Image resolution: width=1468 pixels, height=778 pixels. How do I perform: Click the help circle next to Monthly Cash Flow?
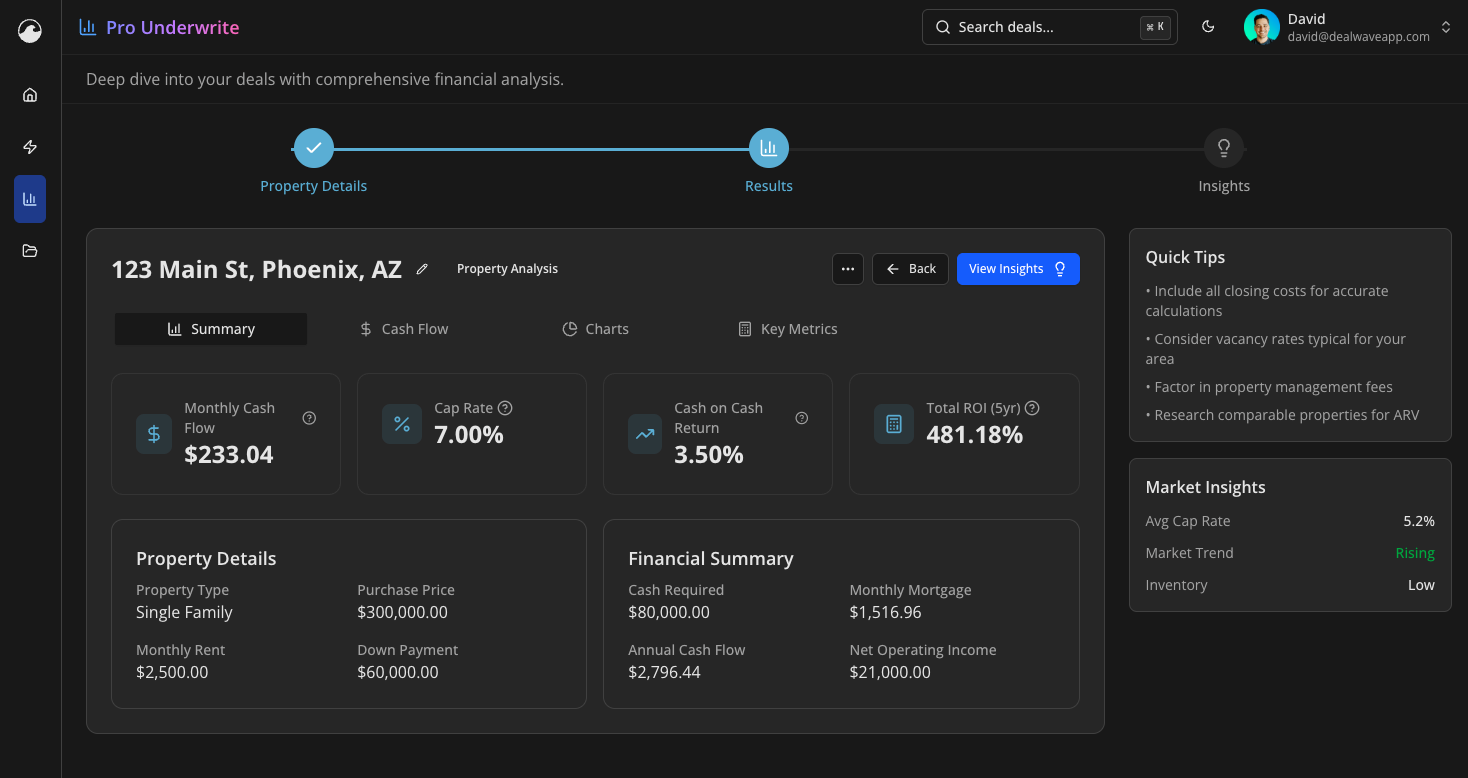pos(309,417)
